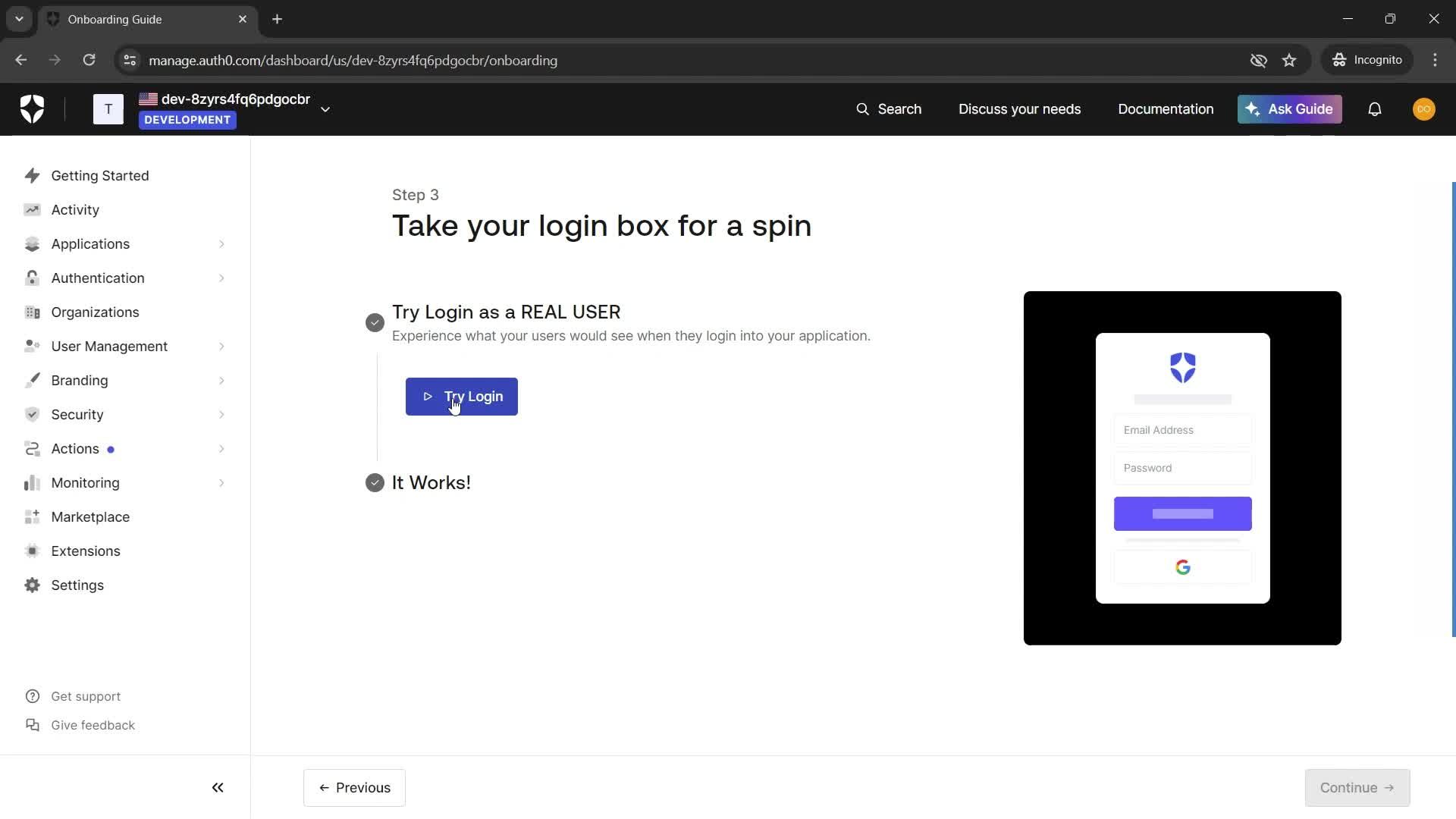Click Discuss your needs link
Image resolution: width=1456 pixels, height=819 pixels.
pyautogui.click(x=1019, y=109)
